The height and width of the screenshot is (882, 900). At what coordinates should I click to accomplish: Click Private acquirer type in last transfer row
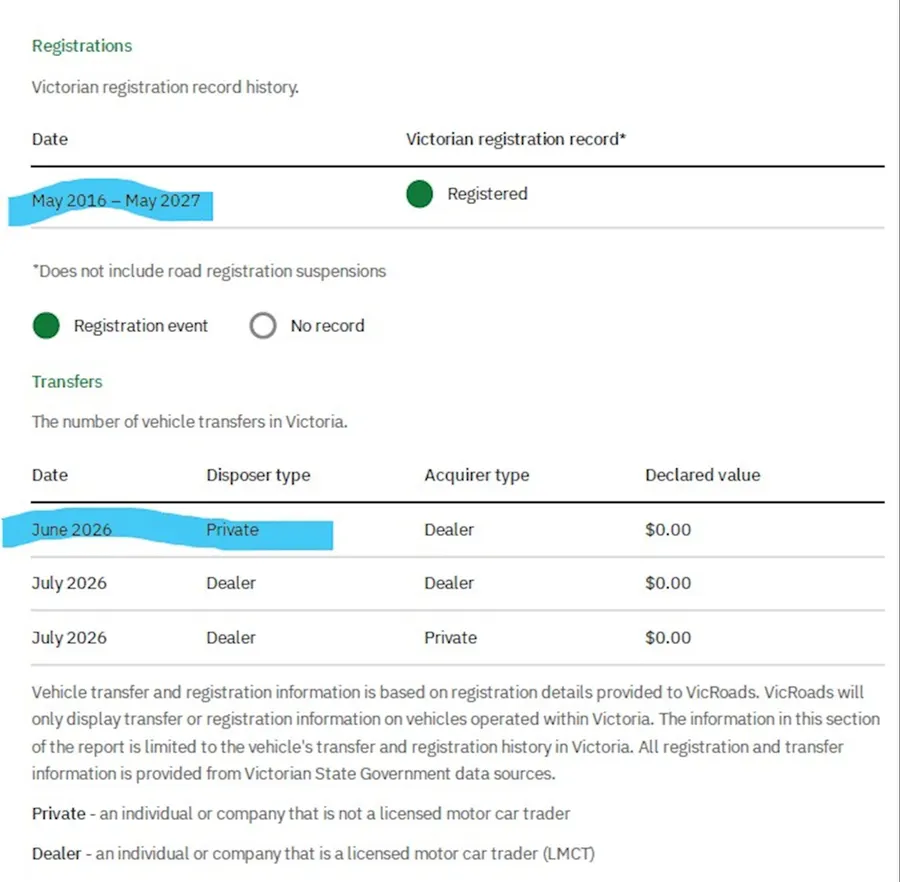pos(451,638)
